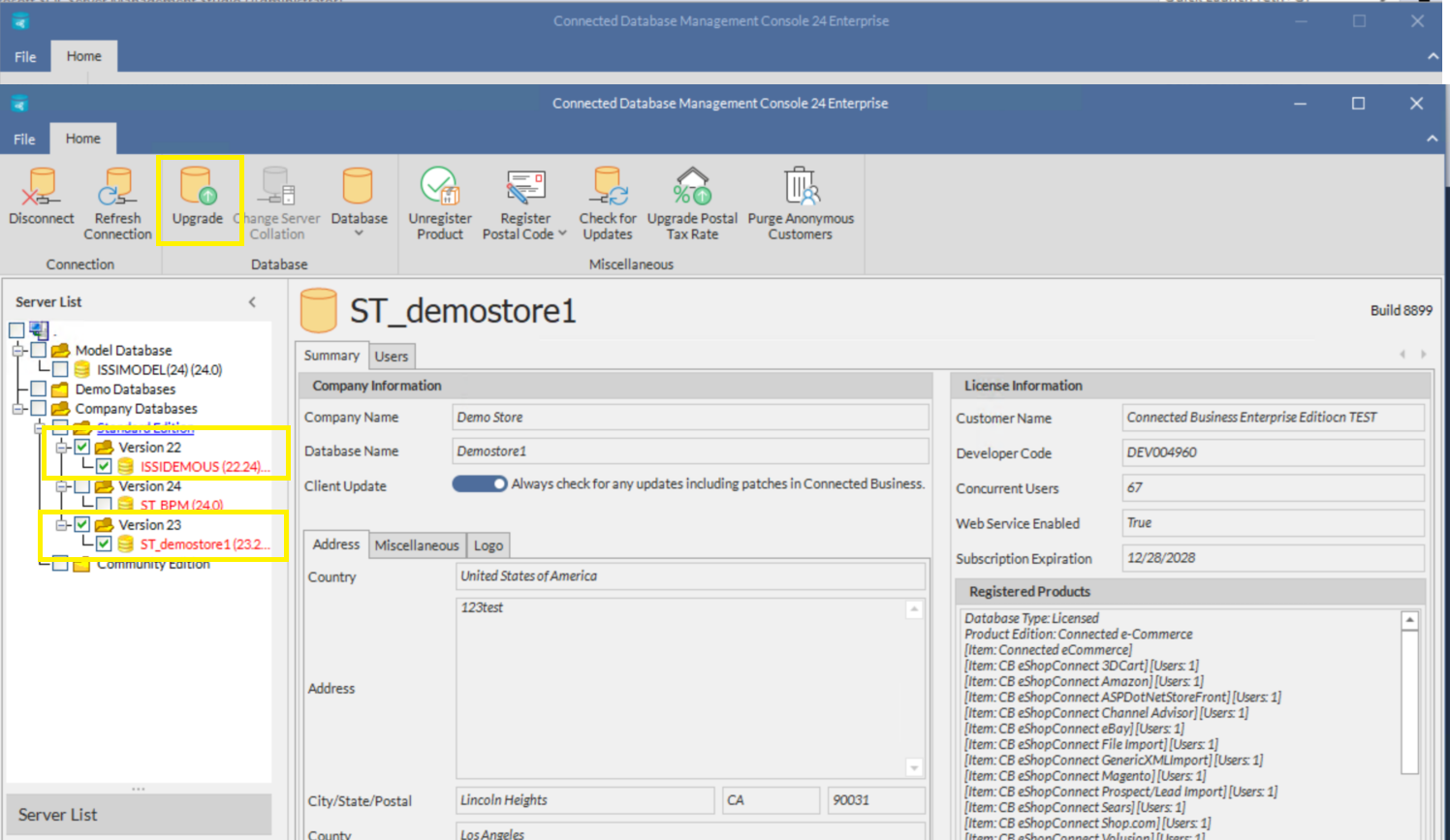Click the Refresh Connection icon
The height and width of the screenshot is (840, 1450).
pos(117,187)
